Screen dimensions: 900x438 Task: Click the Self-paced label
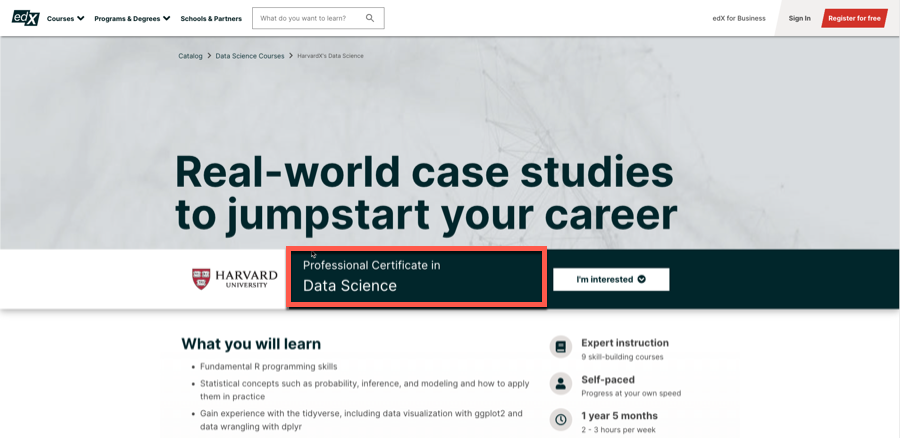click(x=608, y=379)
